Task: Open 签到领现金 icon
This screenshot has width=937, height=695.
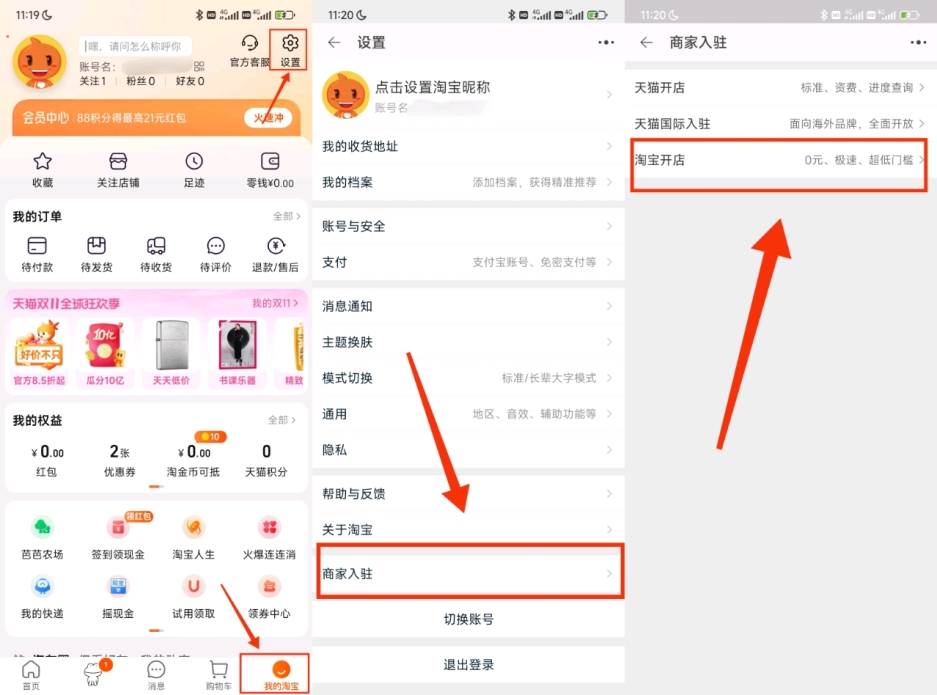Action: pyautogui.click(x=118, y=527)
